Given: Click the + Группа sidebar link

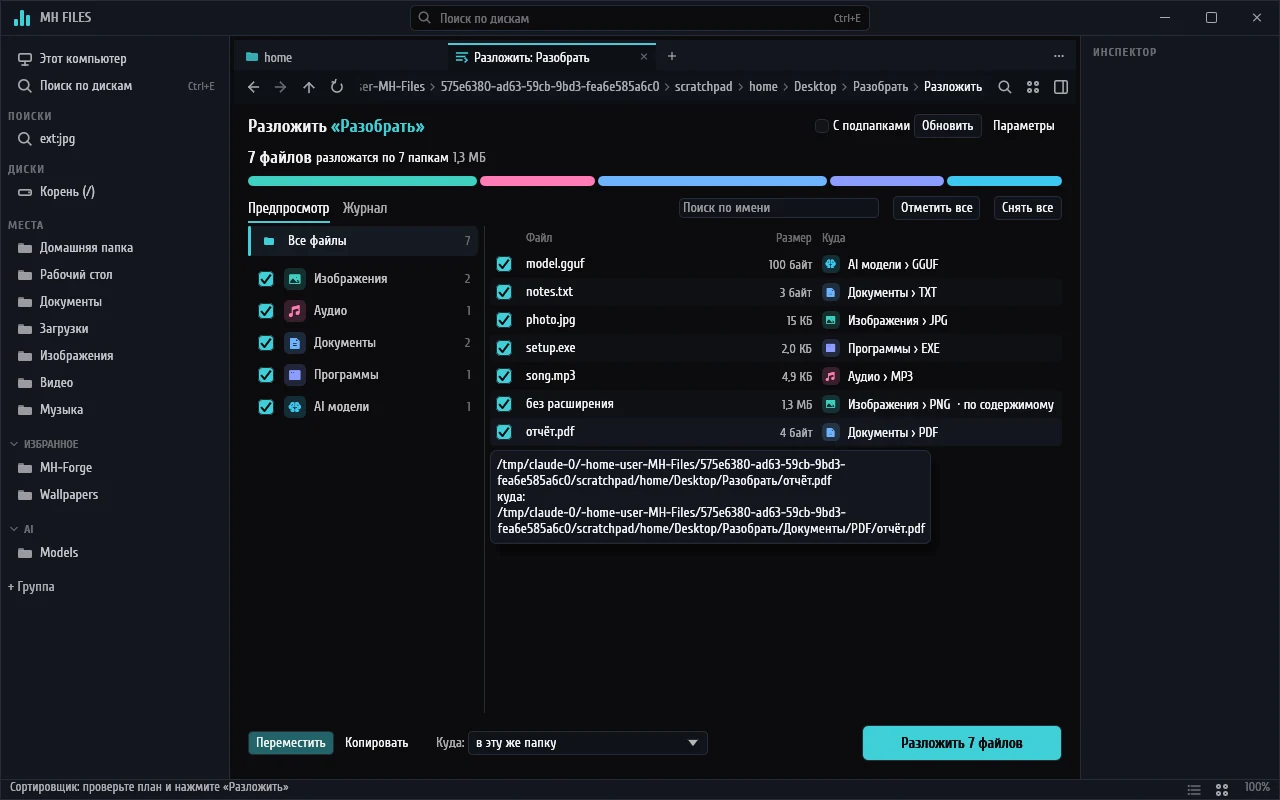Looking at the screenshot, I should (x=31, y=587).
